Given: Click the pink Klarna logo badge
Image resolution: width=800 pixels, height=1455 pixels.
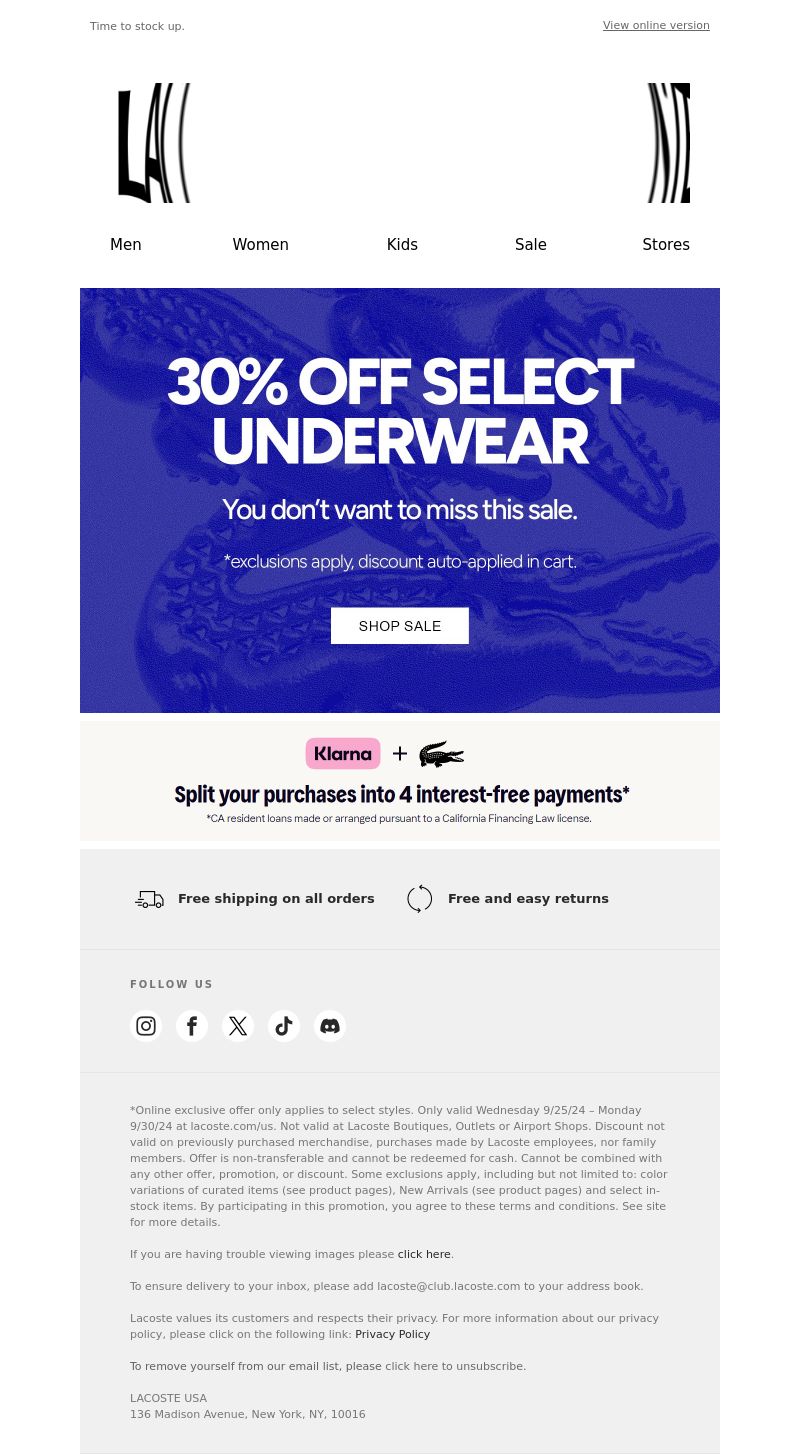Looking at the screenshot, I should [x=343, y=753].
